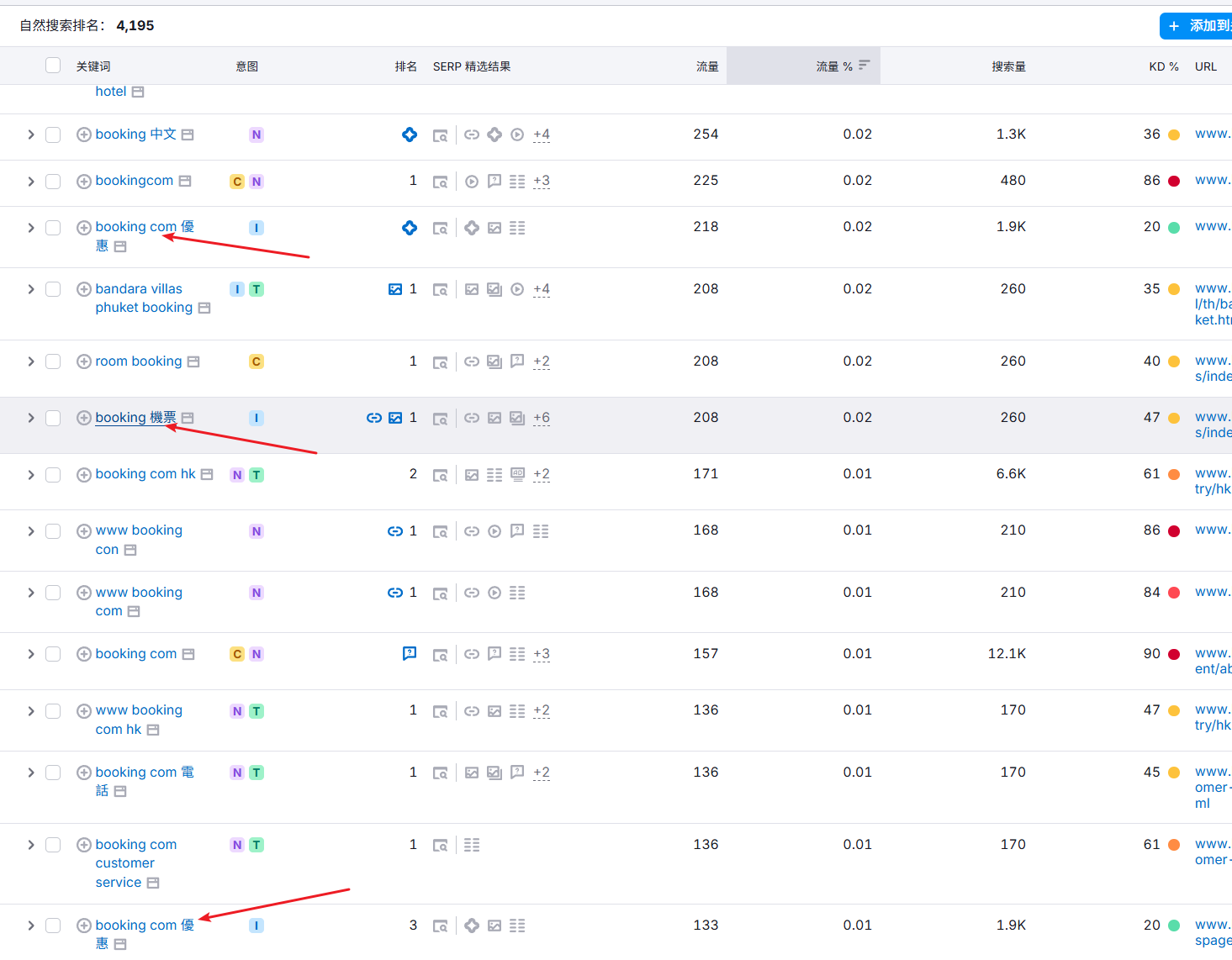Click the add icon next to 'booking com hk'

click(83, 475)
